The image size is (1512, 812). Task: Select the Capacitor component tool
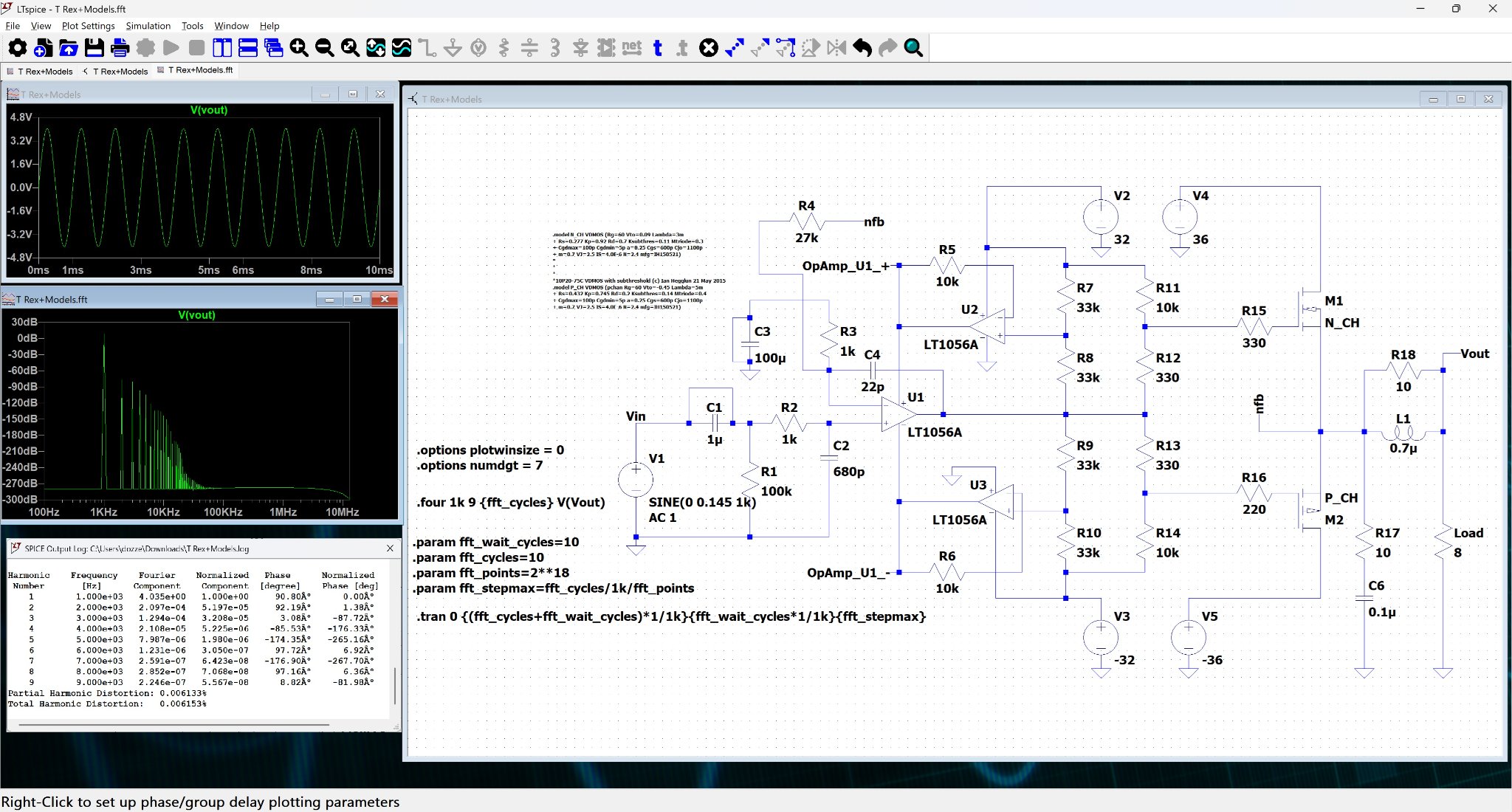click(x=529, y=48)
